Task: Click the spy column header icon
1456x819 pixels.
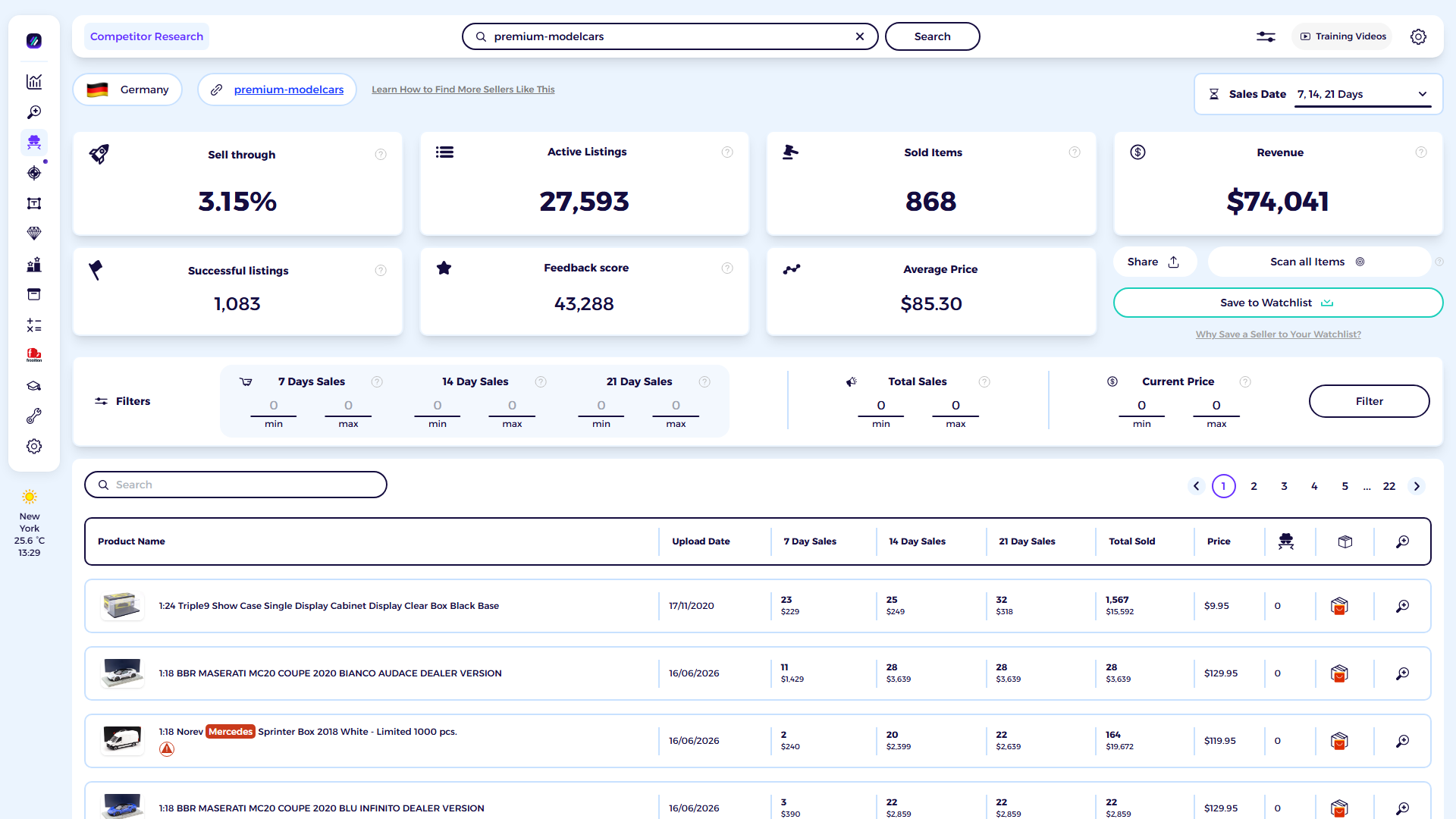Action: click(x=1286, y=541)
